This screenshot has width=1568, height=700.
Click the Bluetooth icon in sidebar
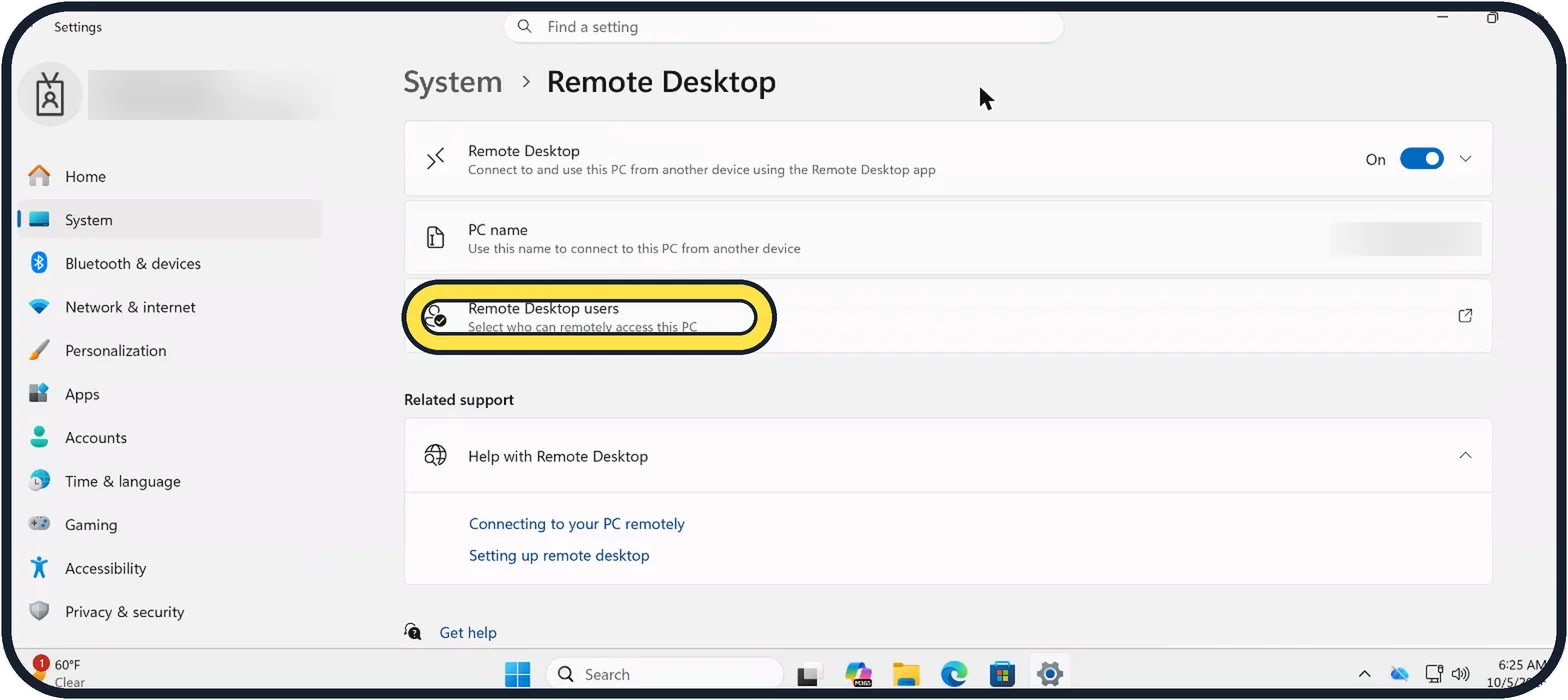tap(39, 263)
